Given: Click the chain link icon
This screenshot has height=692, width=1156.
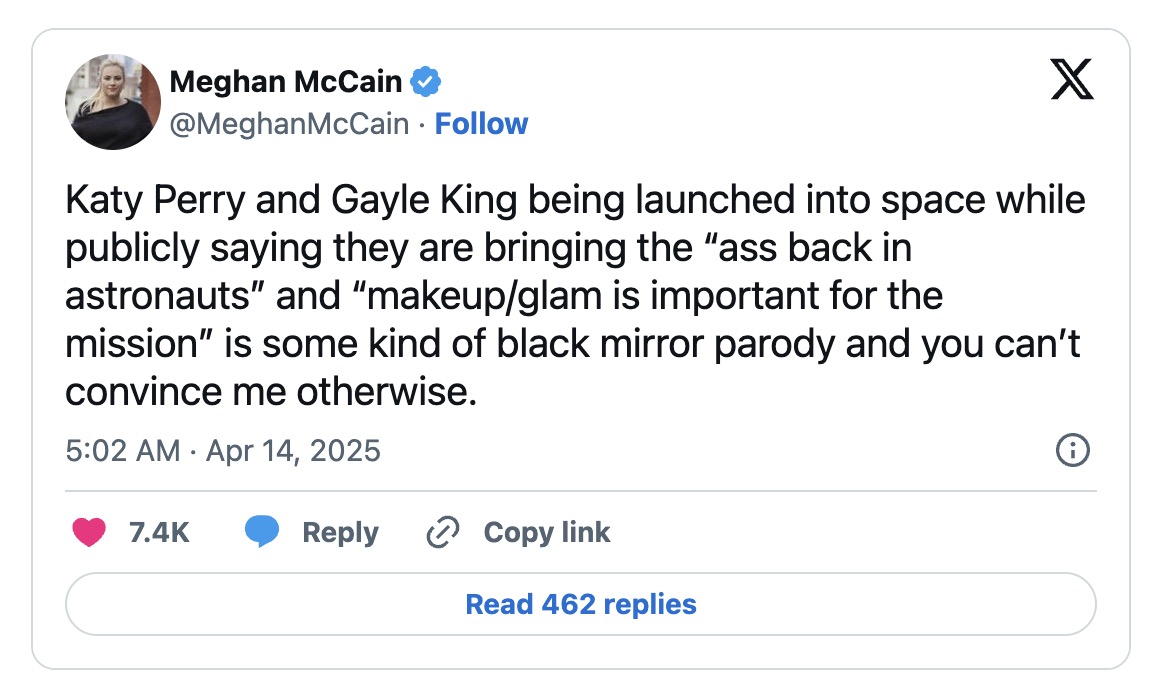Looking at the screenshot, I should 441,532.
